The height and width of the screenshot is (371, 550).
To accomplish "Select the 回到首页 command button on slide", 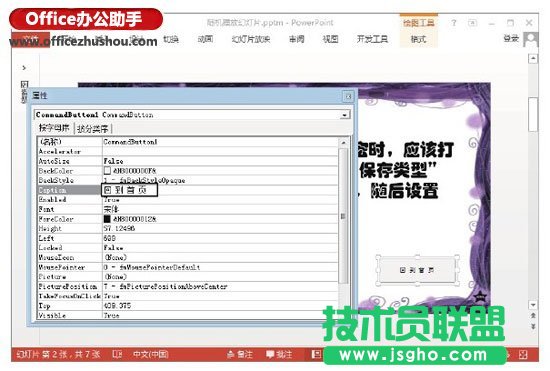I will 417,270.
